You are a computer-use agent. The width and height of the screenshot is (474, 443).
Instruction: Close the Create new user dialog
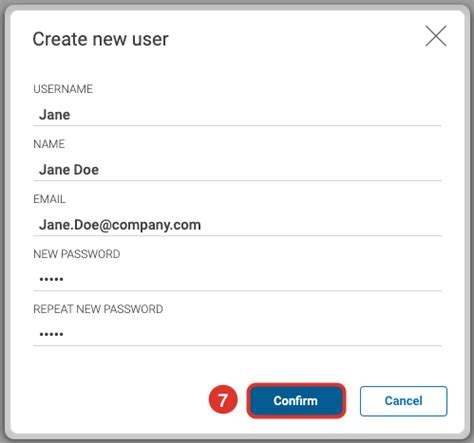coord(436,36)
